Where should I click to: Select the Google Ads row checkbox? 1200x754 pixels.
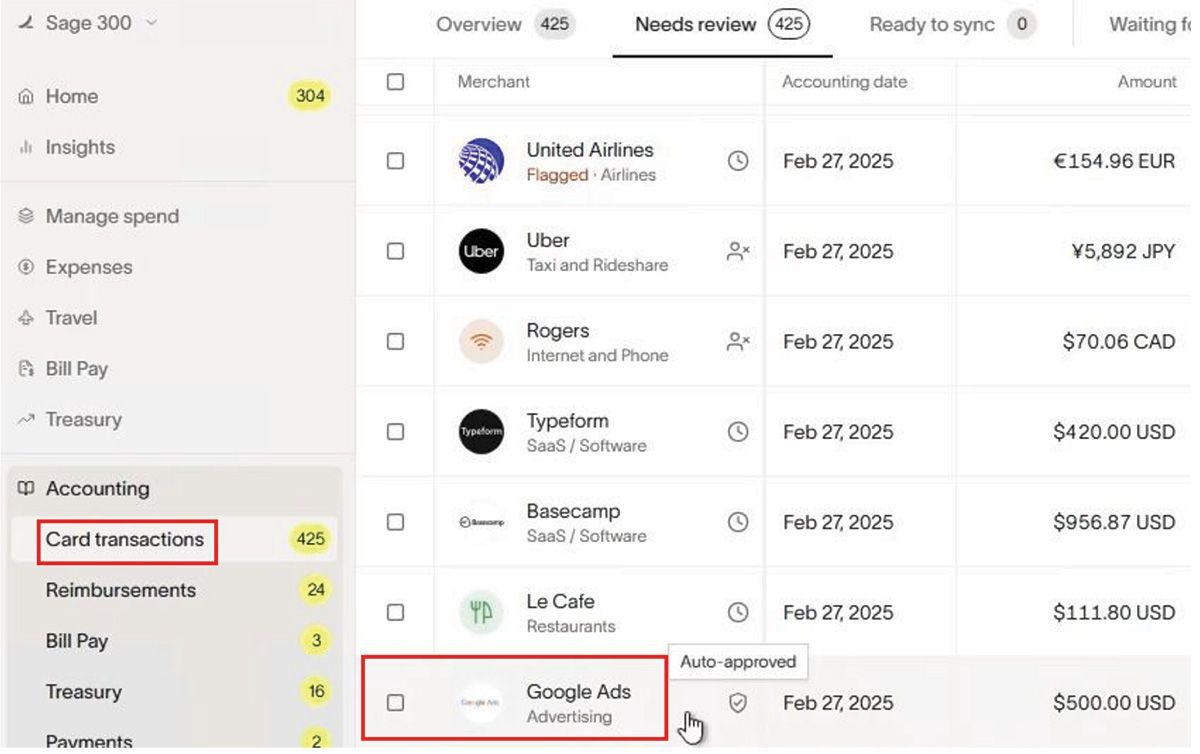[395, 703]
